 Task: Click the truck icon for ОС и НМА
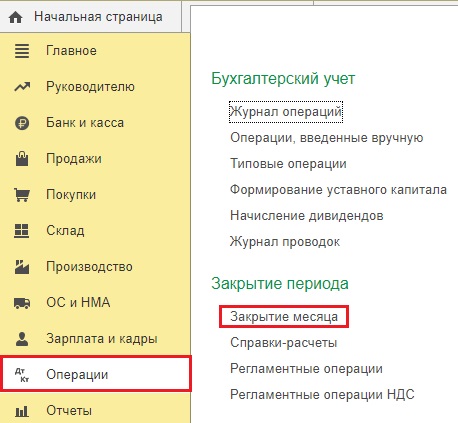click(22, 303)
